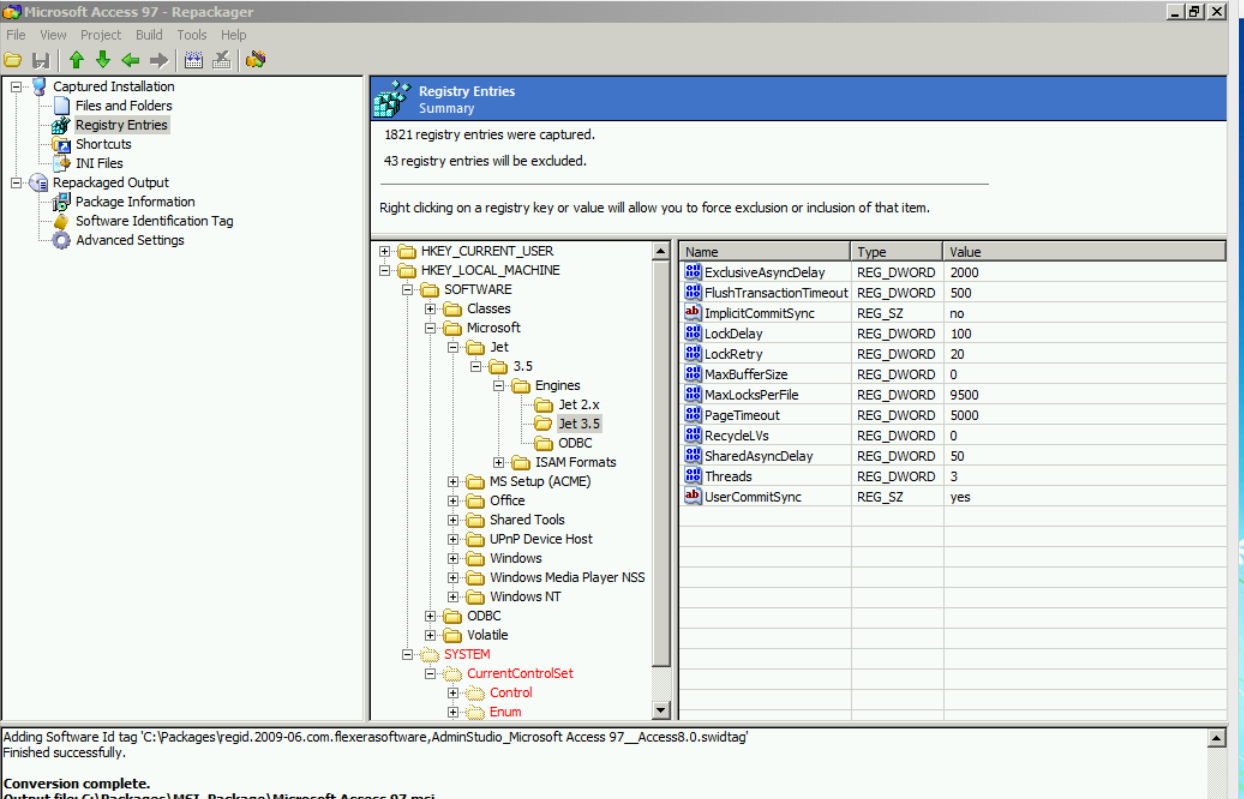
Task: Open the View menu
Action: (53, 35)
